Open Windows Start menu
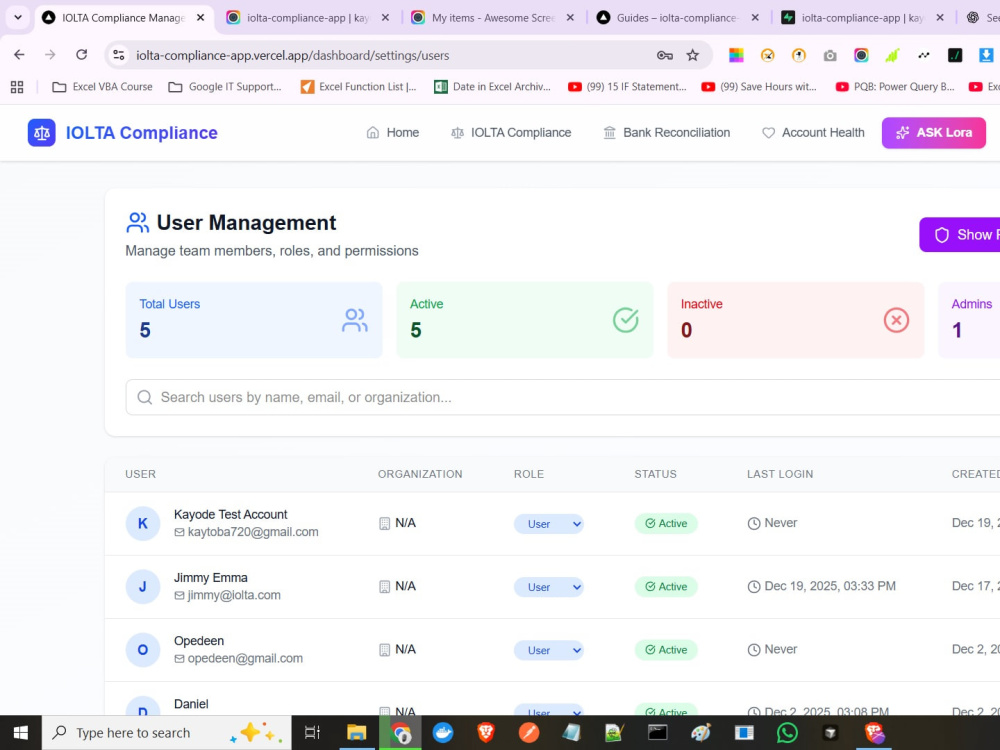Screen dimensions: 1000x750 pyautogui.click(x=20, y=733)
